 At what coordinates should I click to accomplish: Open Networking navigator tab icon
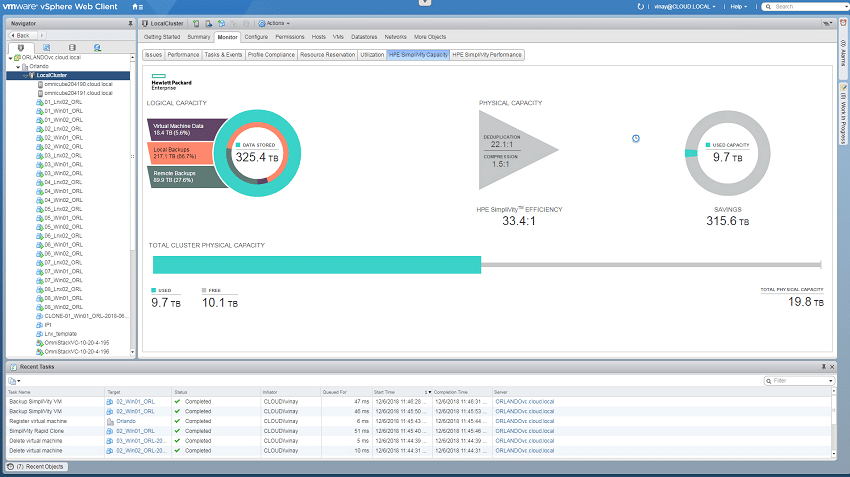pos(97,48)
